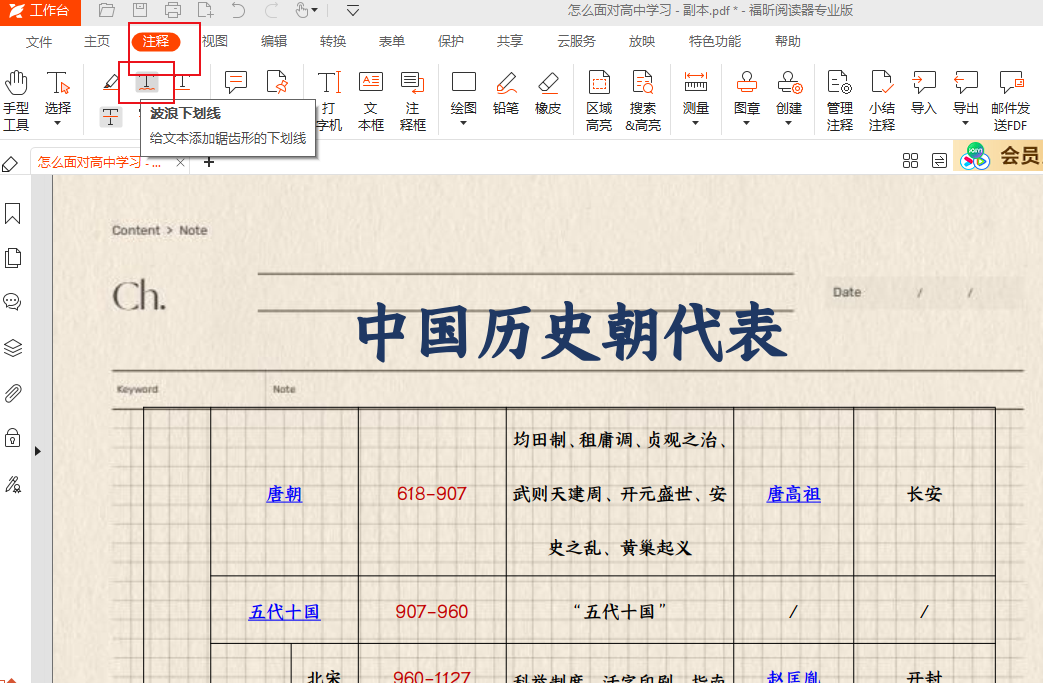Open the 文件 (File) menu
The image size is (1043, 683).
[39, 41]
